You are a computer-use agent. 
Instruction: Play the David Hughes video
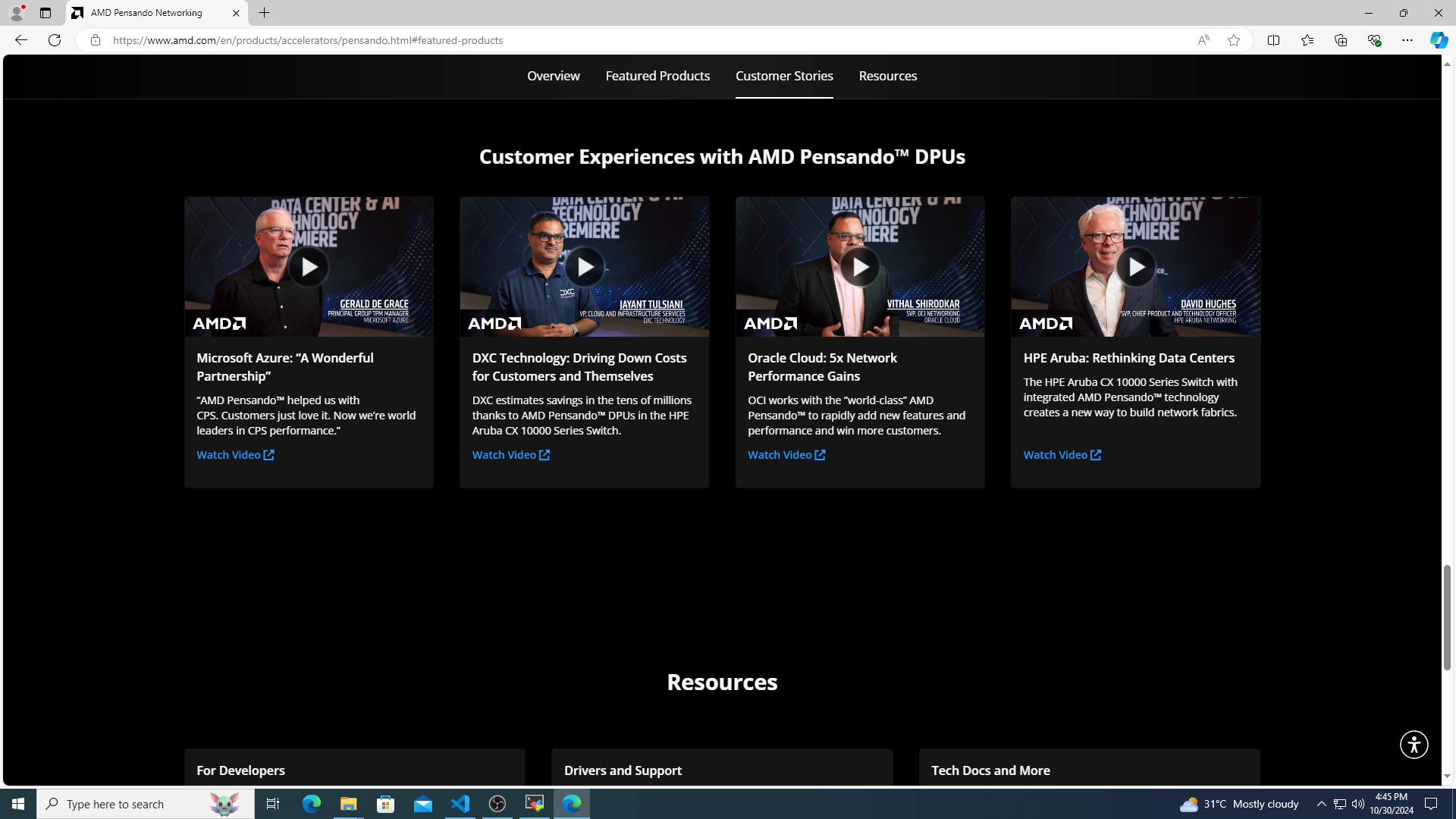[x=1135, y=267]
